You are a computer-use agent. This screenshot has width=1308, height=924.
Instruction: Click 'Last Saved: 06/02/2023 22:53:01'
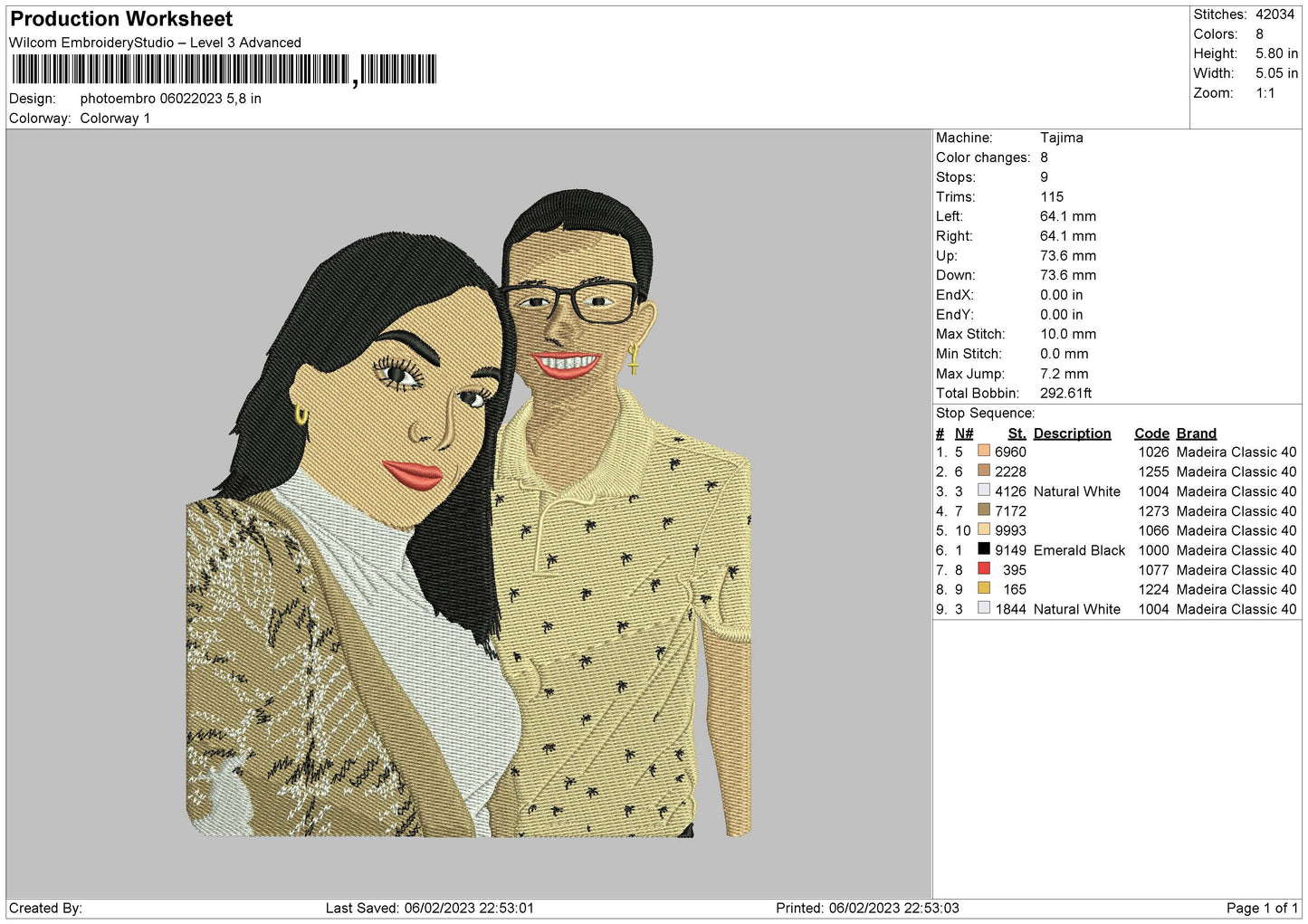(430, 908)
